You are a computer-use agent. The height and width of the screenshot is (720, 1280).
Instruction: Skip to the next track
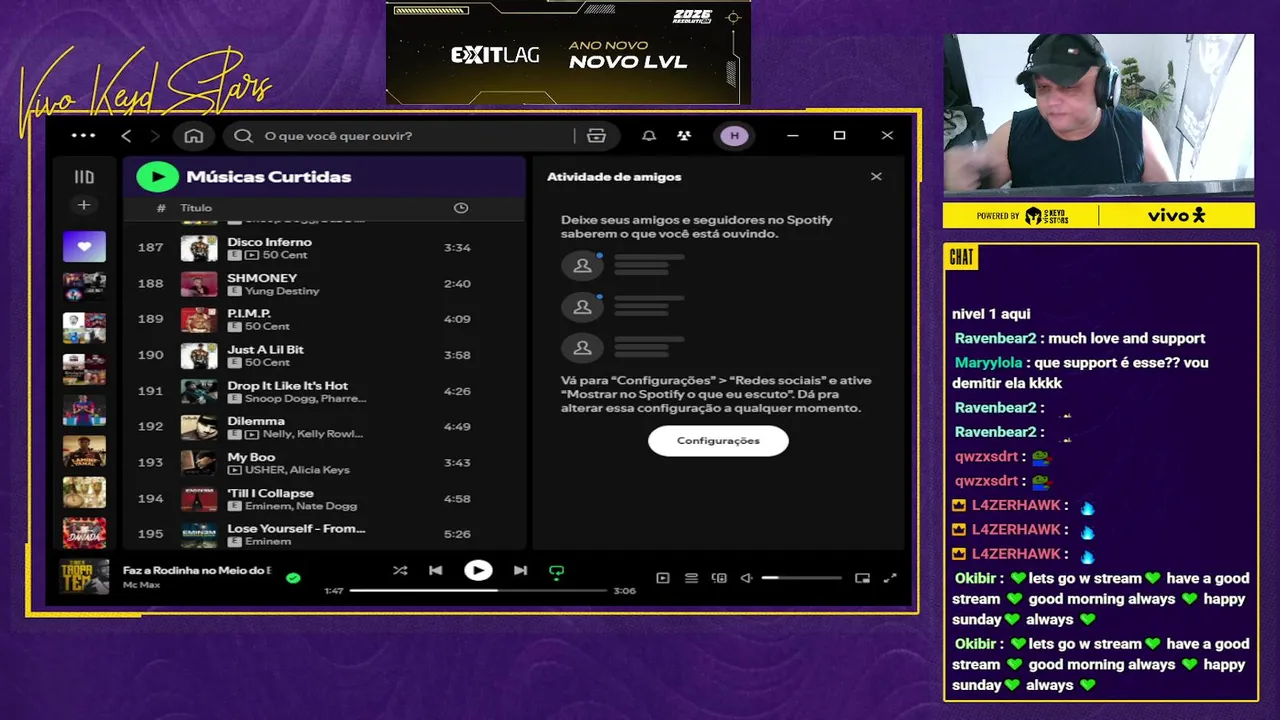tap(520, 571)
